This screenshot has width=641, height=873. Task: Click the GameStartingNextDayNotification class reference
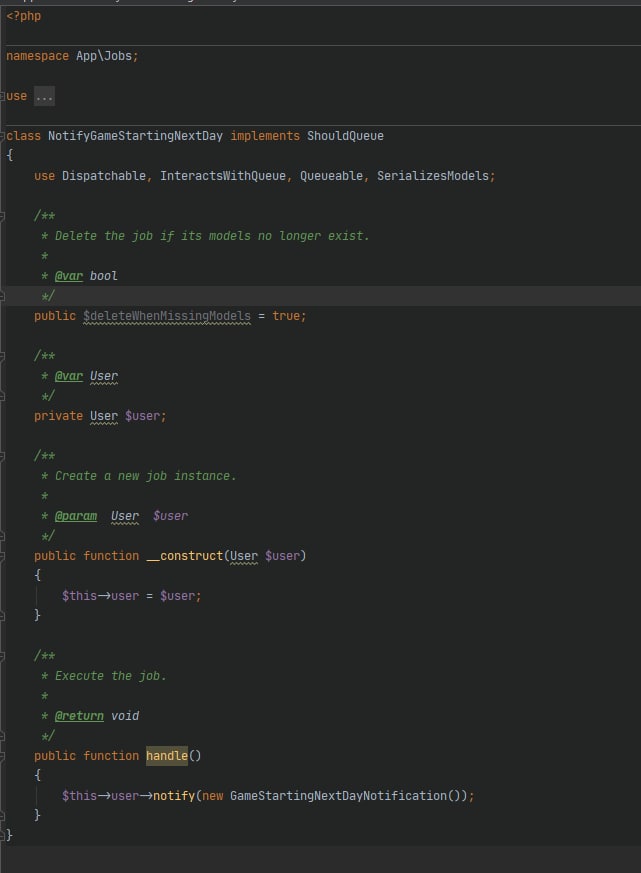click(339, 796)
